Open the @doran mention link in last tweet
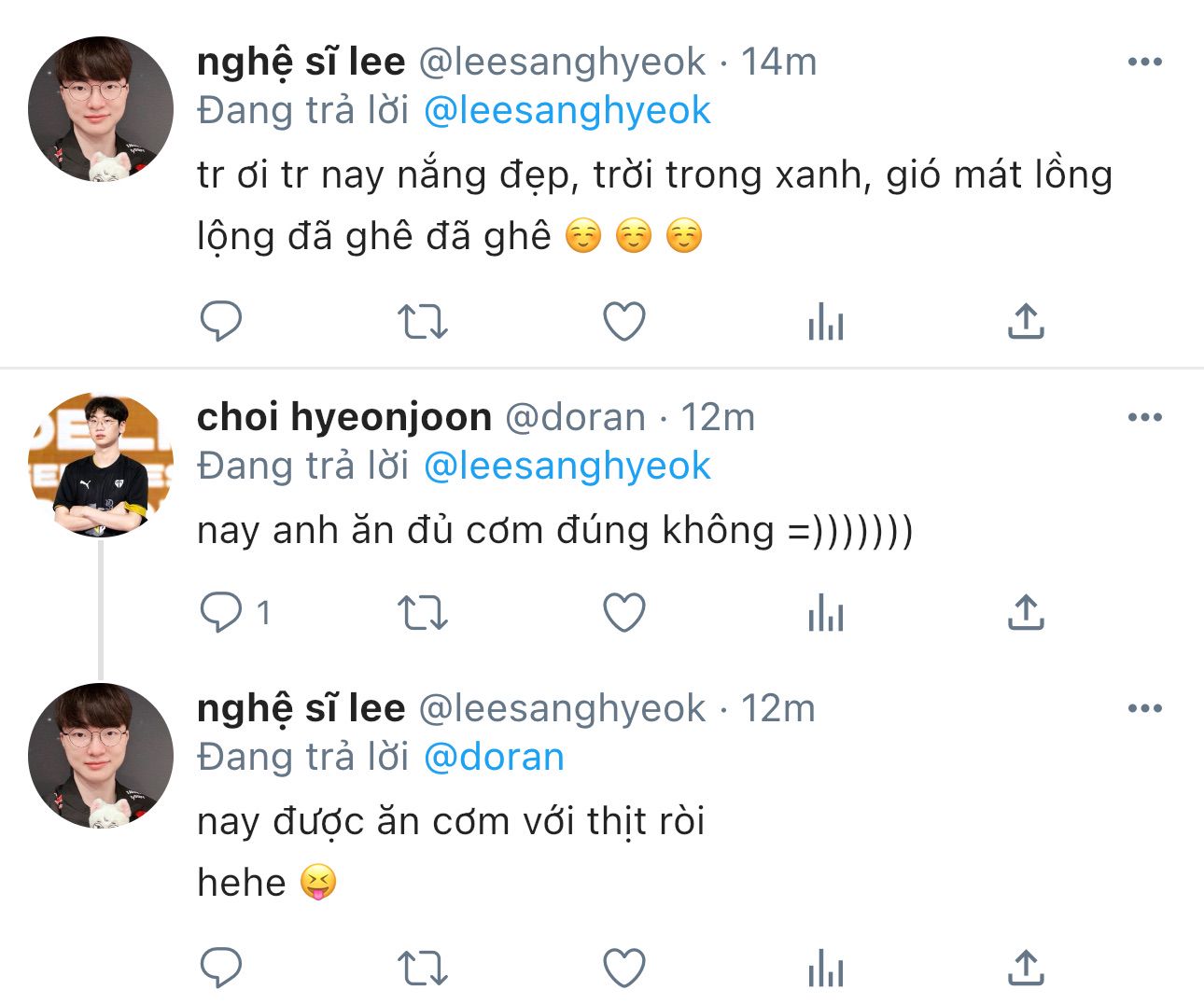The width and height of the screenshot is (1204, 1004). coord(494,757)
